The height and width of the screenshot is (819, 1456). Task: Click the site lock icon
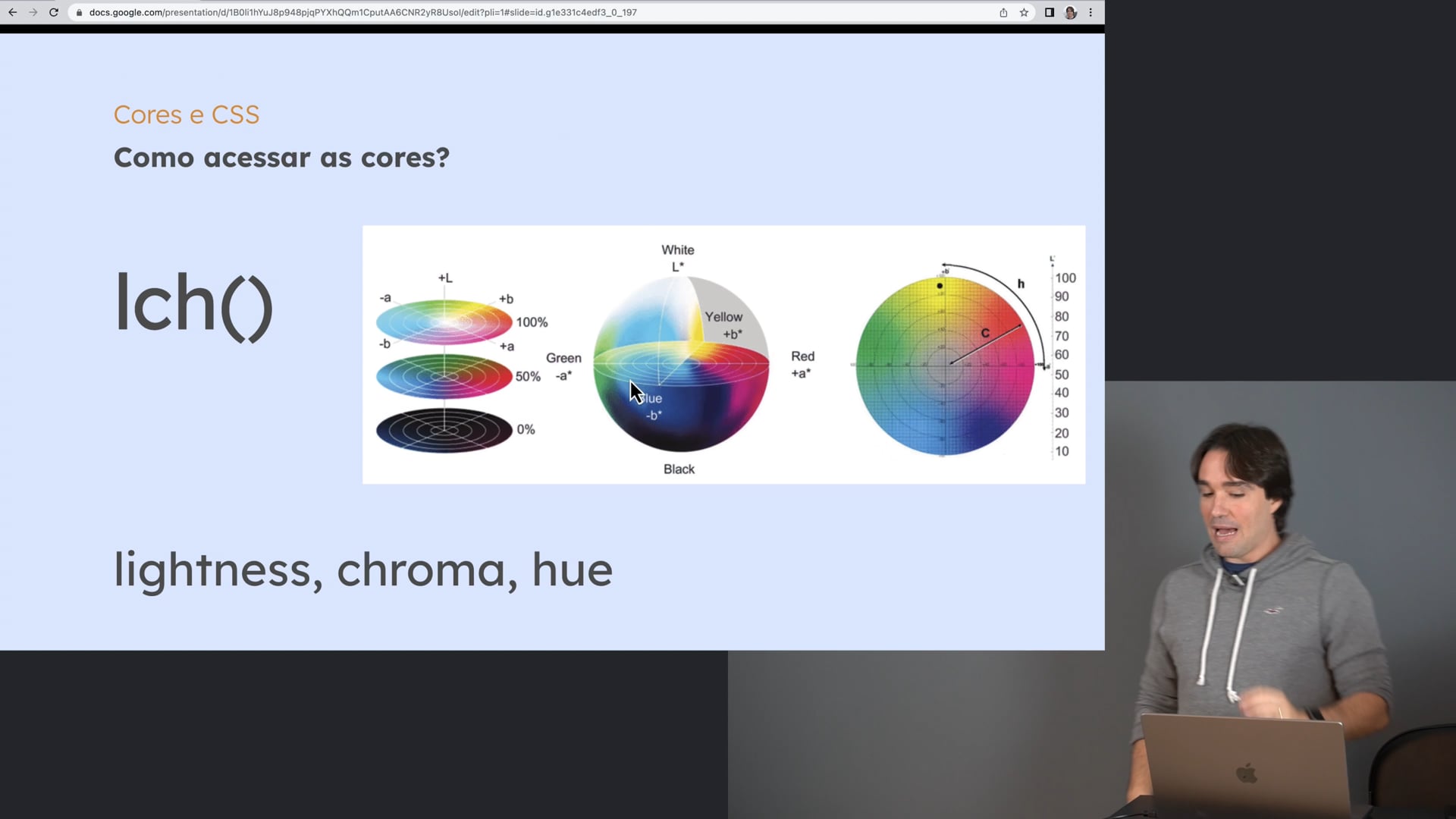pos(79,13)
